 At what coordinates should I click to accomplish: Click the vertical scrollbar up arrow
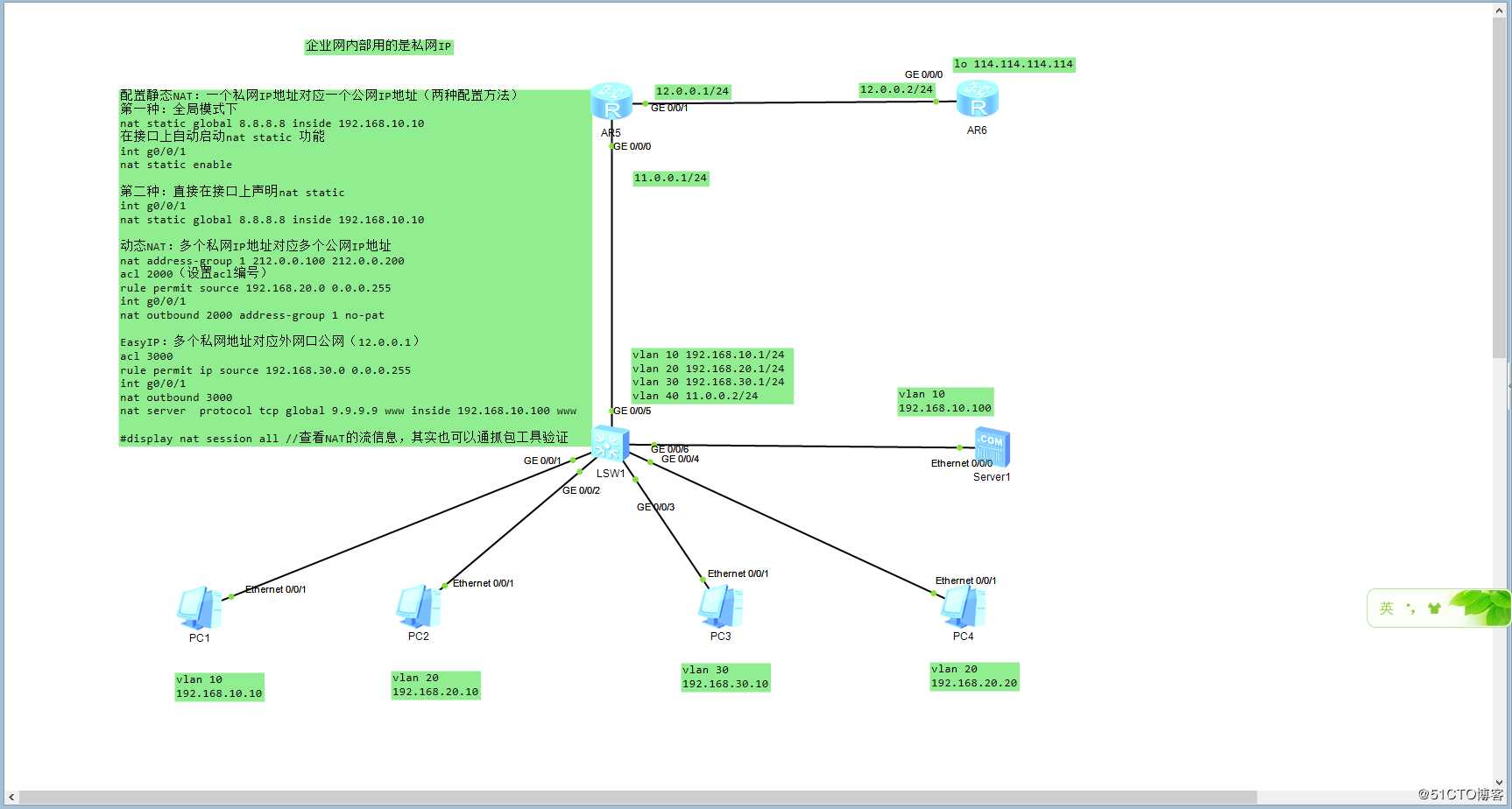point(1500,11)
